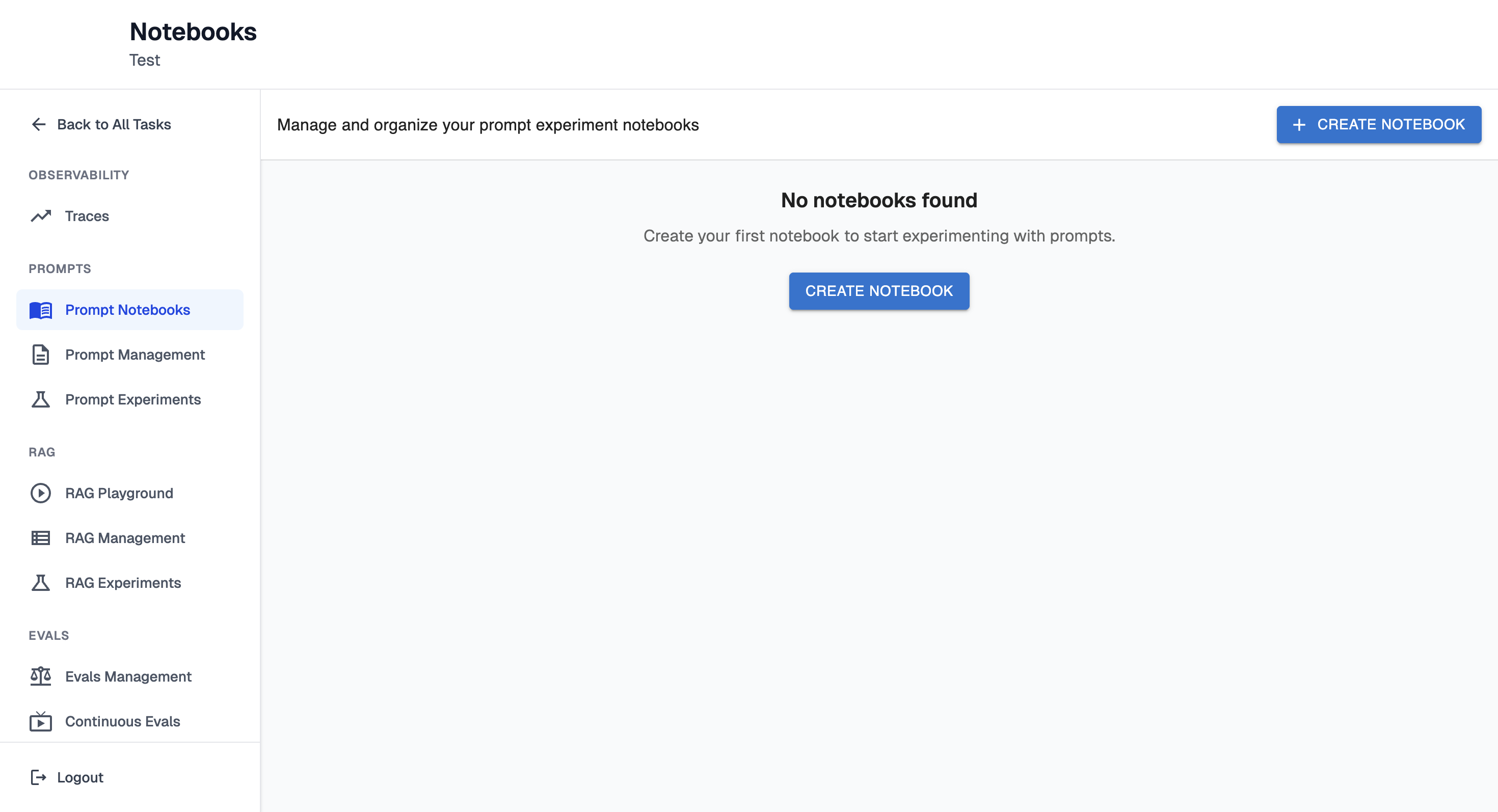Open the Prompt Management page

tap(135, 355)
